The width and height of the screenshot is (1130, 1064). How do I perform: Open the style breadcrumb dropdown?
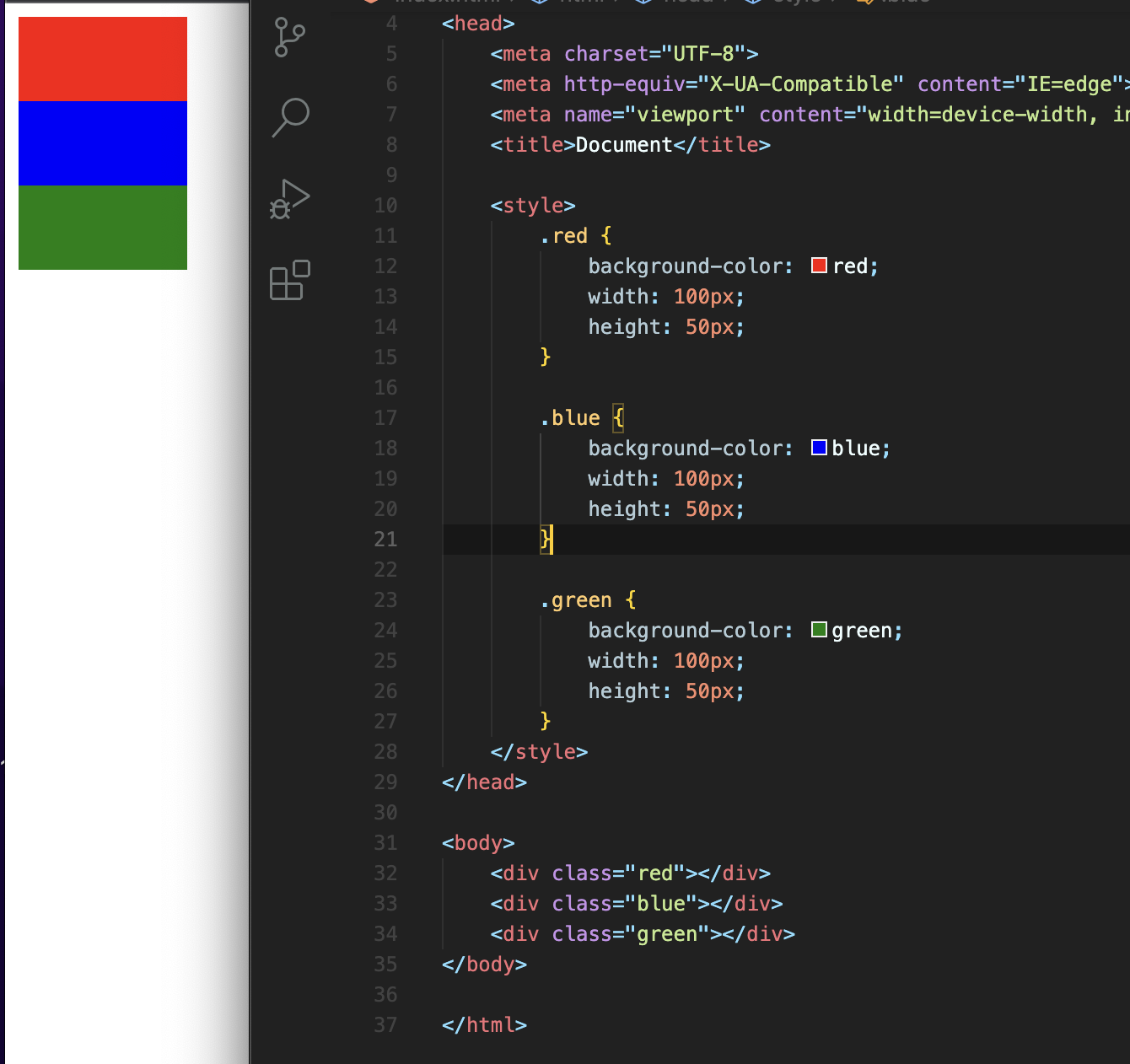(795, 2)
